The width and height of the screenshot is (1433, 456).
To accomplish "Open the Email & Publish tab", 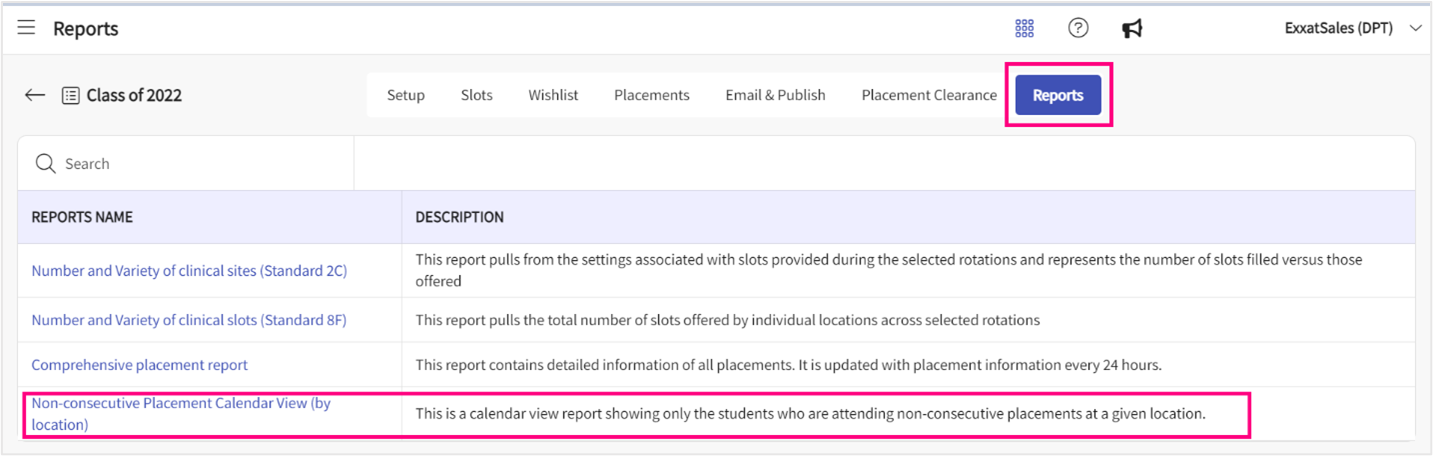I will point(775,95).
